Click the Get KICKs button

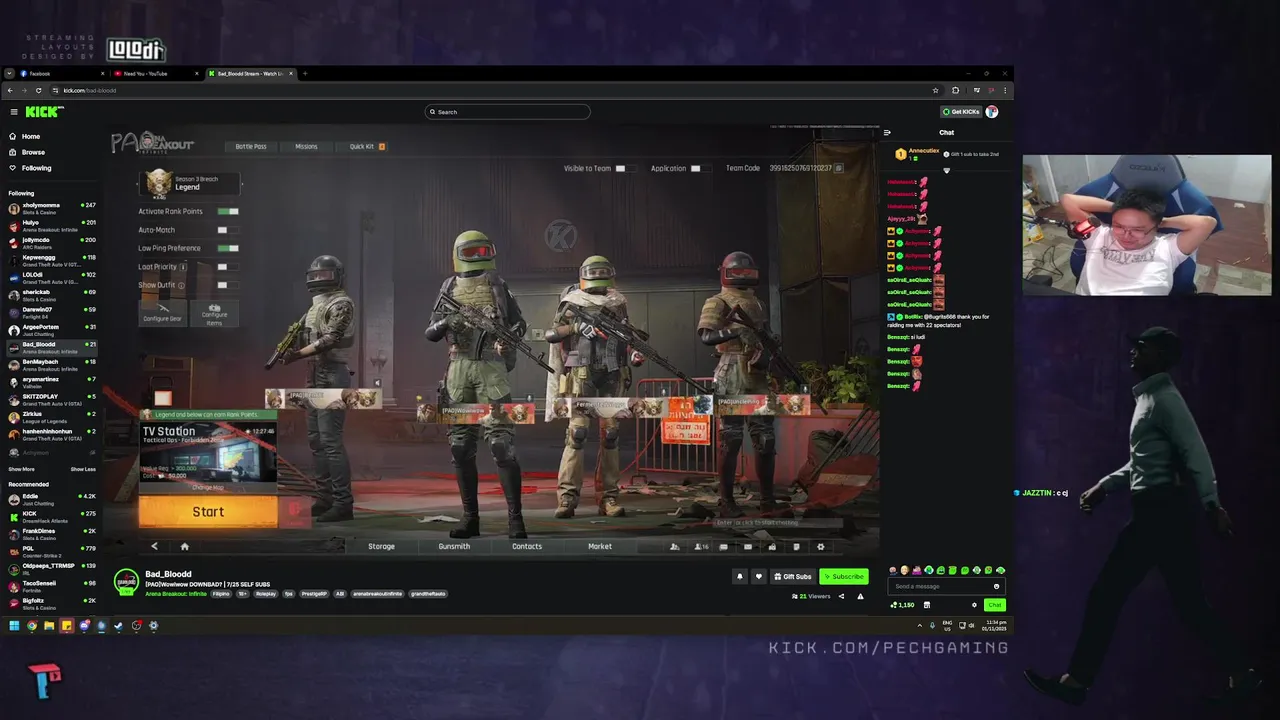pyautogui.click(x=961, y=112)
